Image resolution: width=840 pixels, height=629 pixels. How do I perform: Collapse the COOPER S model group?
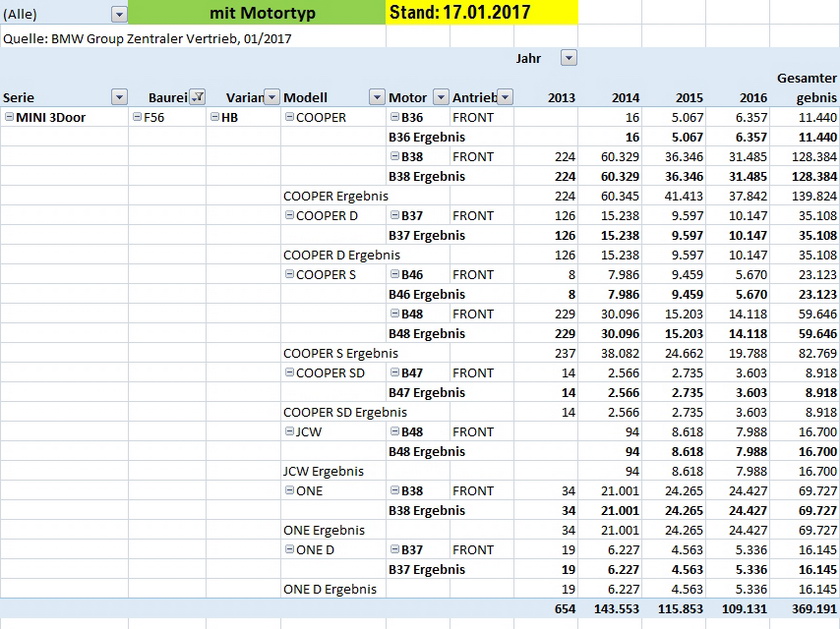tap(289, 274)
